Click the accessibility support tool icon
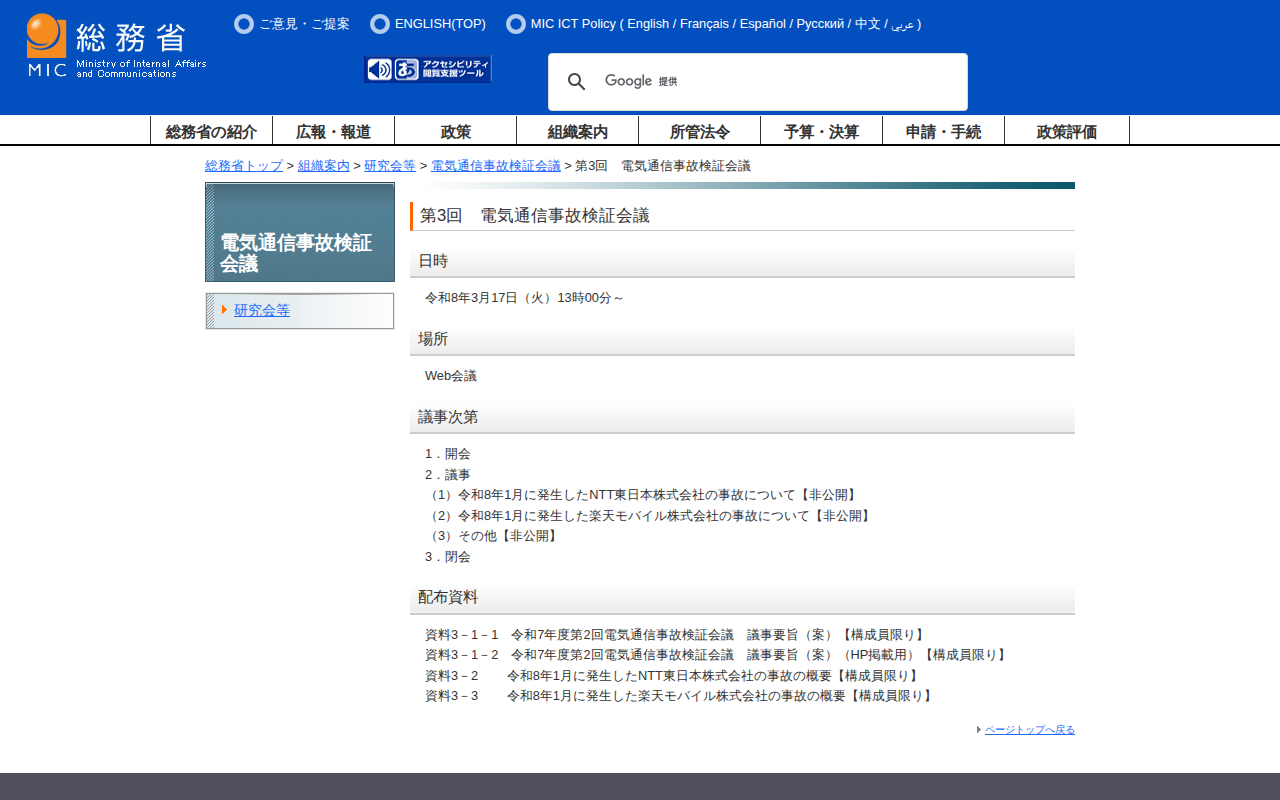This screenshot has width=1280, height=800. pyautogui.click(x=428, y=69)
